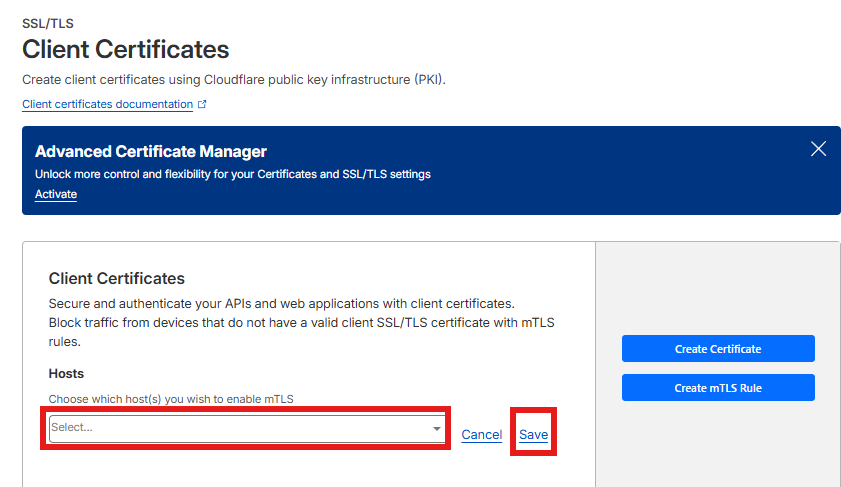
Task: Click 'Unlock more control and flexibility' banner text
Action: [233, 174]
